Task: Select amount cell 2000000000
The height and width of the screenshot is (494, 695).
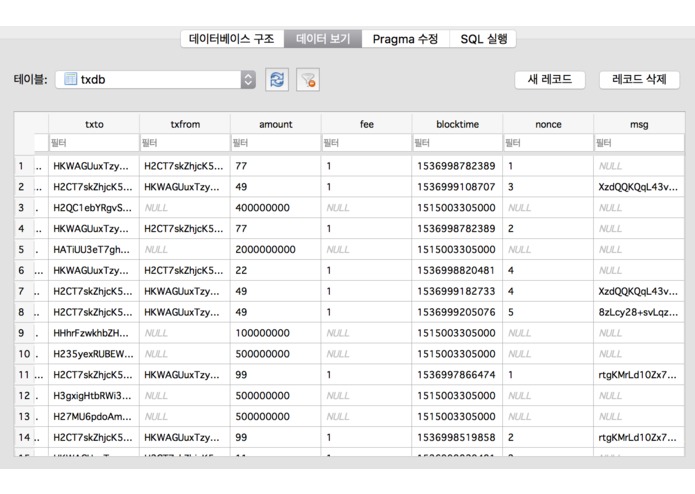Action: (276, 249)
